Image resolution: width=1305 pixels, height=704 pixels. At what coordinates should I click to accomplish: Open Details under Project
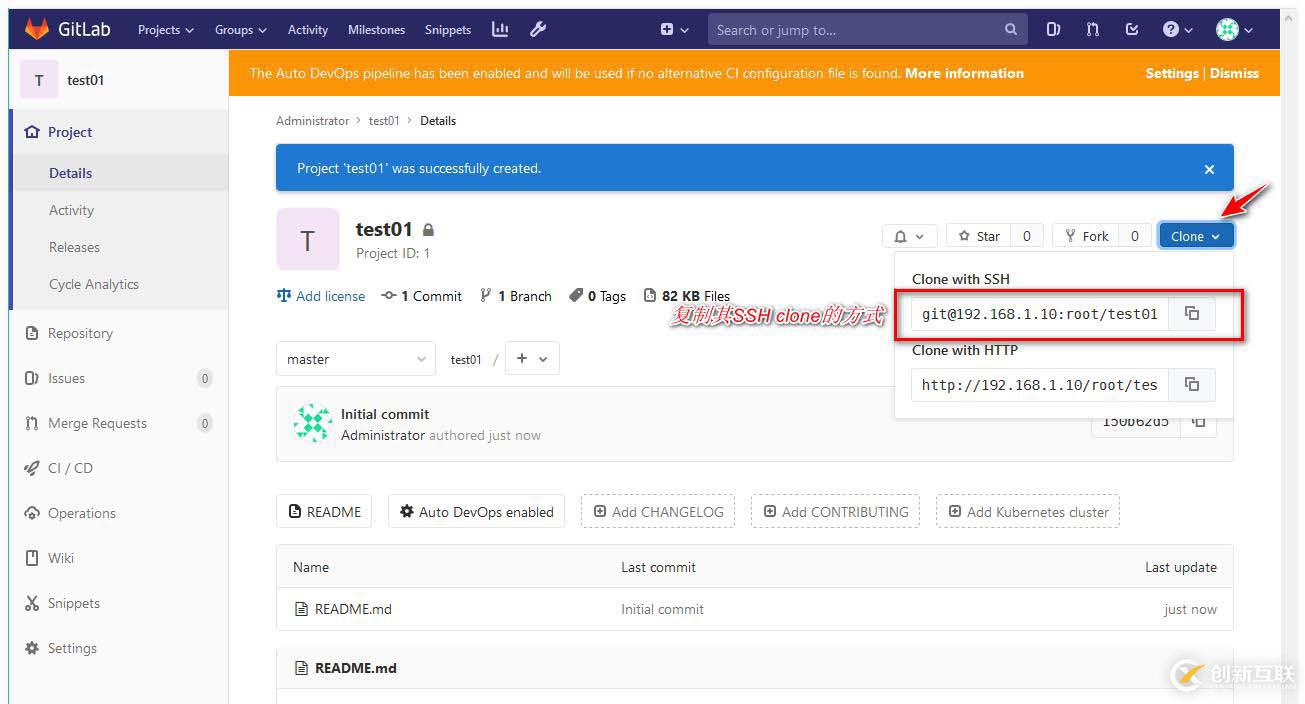click(70, 173)
